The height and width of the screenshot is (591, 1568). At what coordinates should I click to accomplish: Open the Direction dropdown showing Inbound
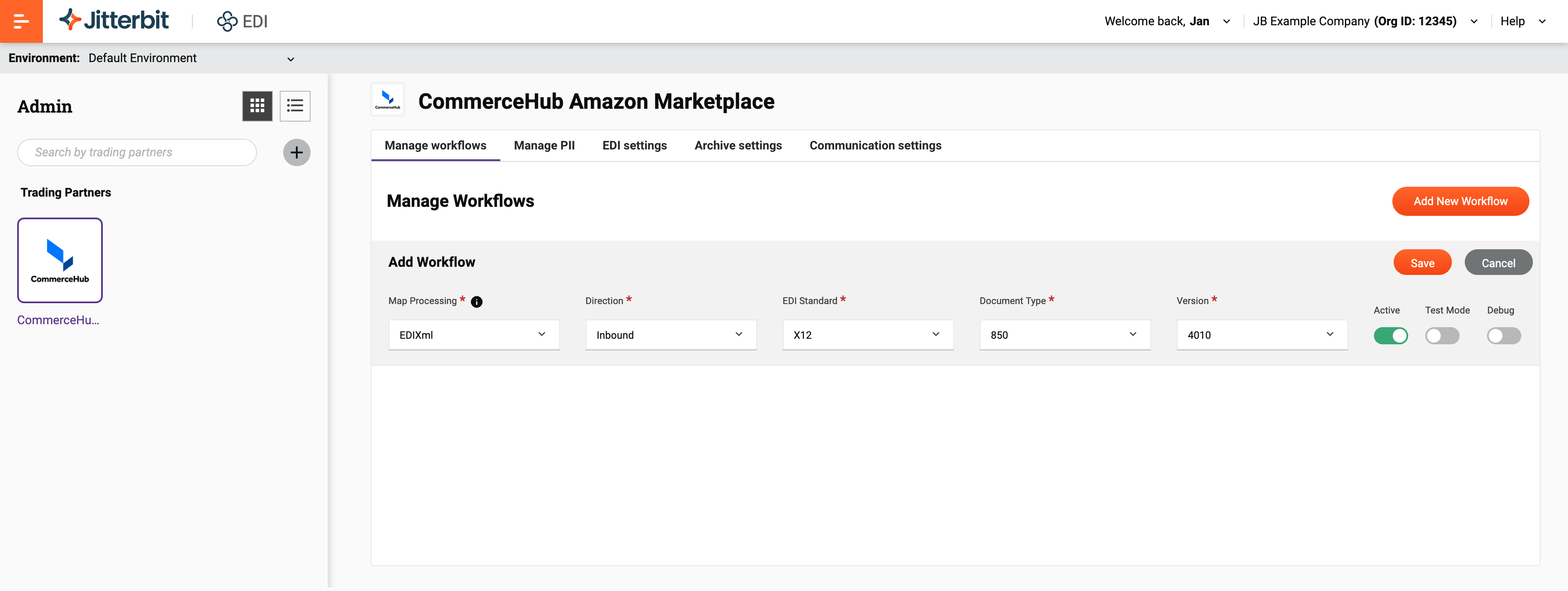tap(671, 335)
